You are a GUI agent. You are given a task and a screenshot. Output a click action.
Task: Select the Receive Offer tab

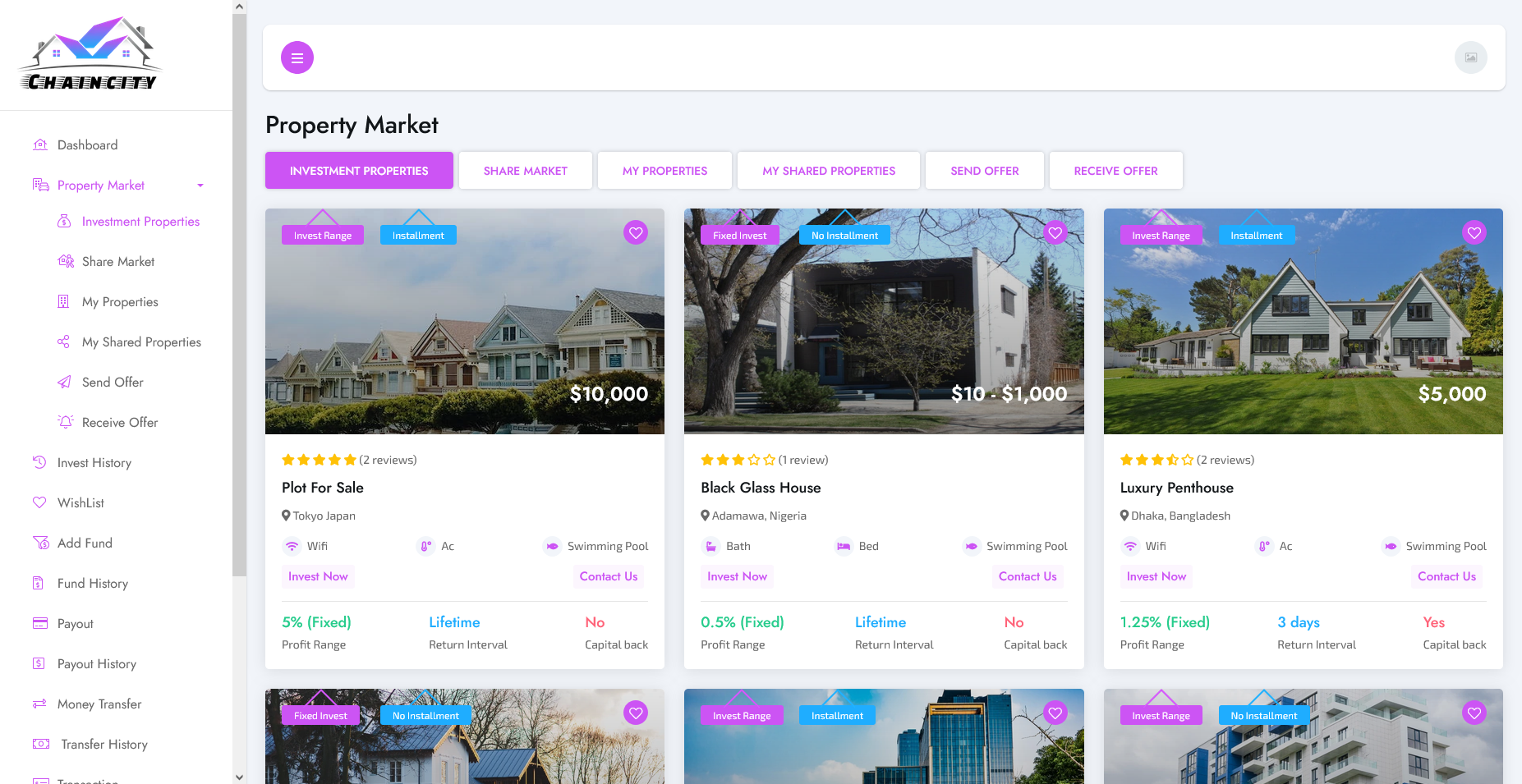tap(1116, 171)
